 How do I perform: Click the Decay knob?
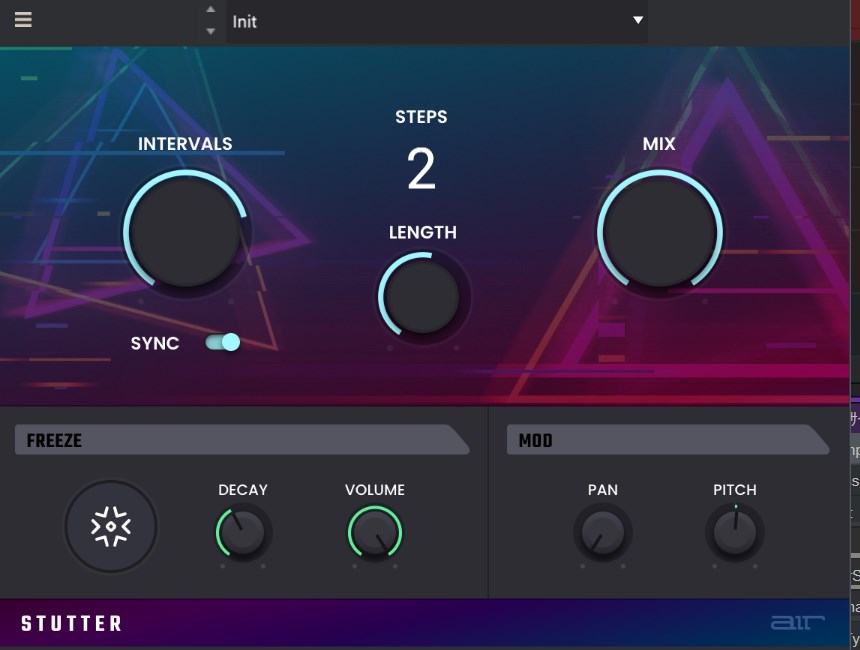(x=243, y=531)
